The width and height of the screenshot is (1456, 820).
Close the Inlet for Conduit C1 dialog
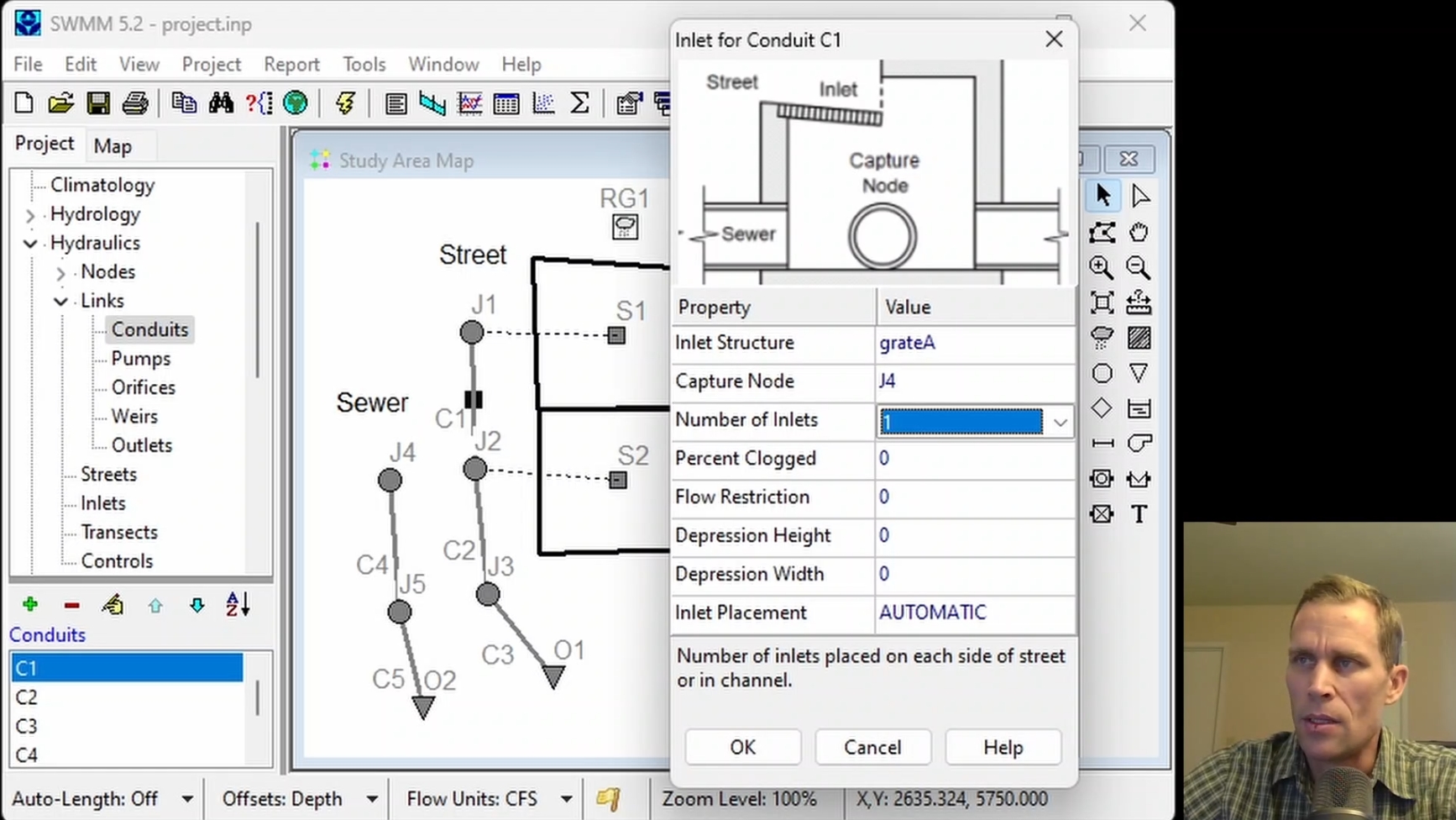tap(1054, 39)
